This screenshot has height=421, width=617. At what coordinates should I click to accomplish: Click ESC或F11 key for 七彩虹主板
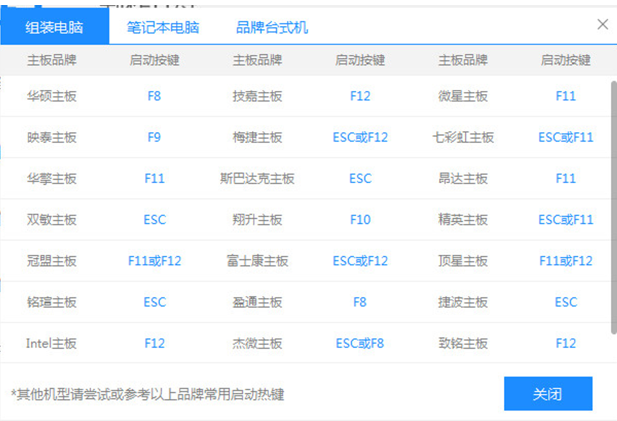(565, 137)
